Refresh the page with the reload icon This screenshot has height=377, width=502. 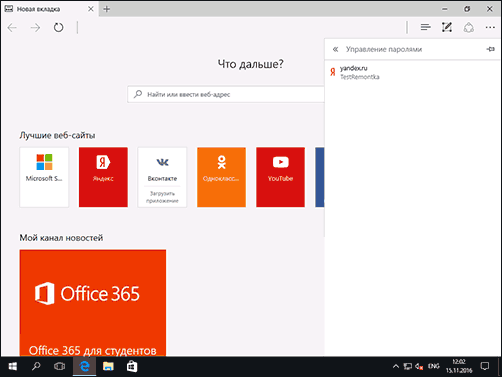[58, 27]
